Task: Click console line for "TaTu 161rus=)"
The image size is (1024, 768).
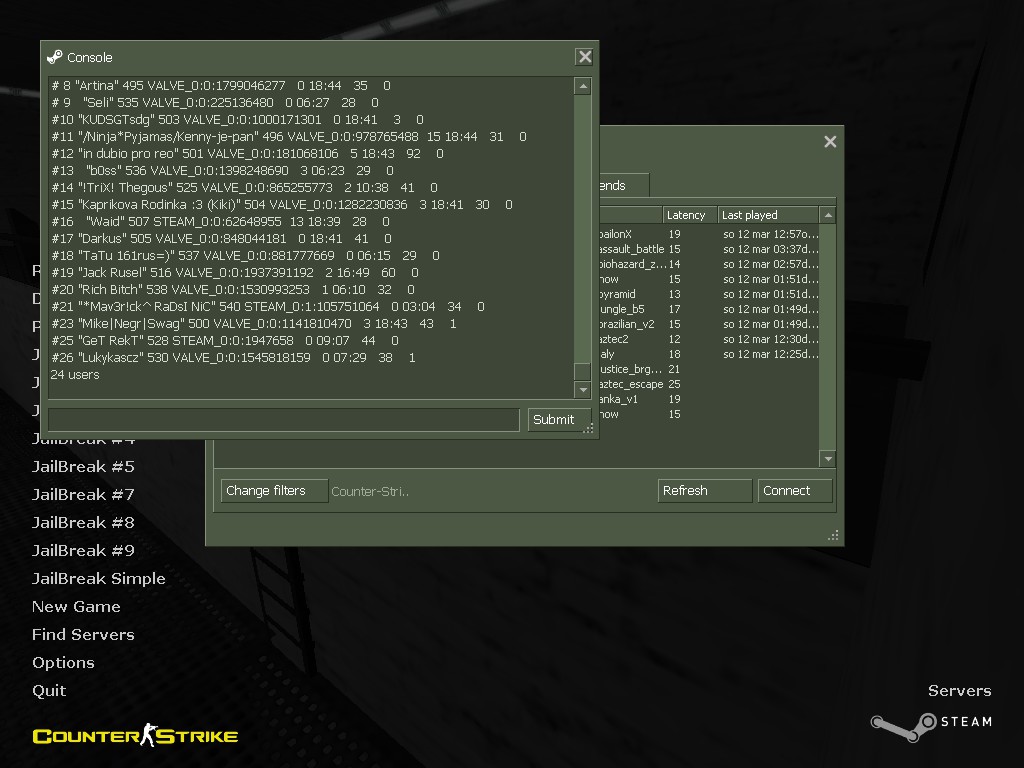Action: click(x=246, y=255)
